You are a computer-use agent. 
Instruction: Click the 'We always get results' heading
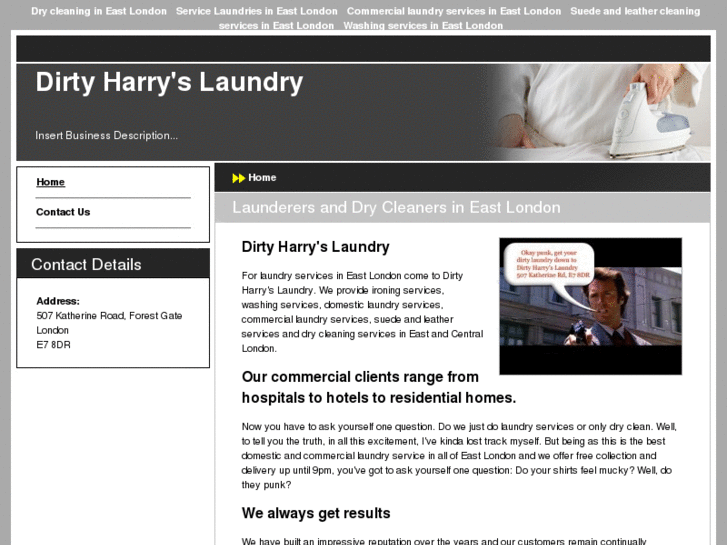click(316, 513)
